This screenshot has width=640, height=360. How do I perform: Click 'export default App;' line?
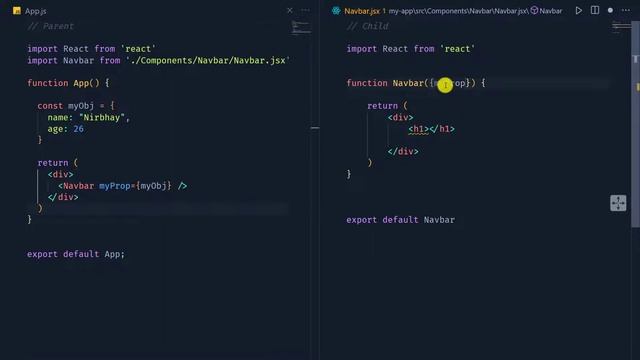pyautogui.click(x=76, y=254)
